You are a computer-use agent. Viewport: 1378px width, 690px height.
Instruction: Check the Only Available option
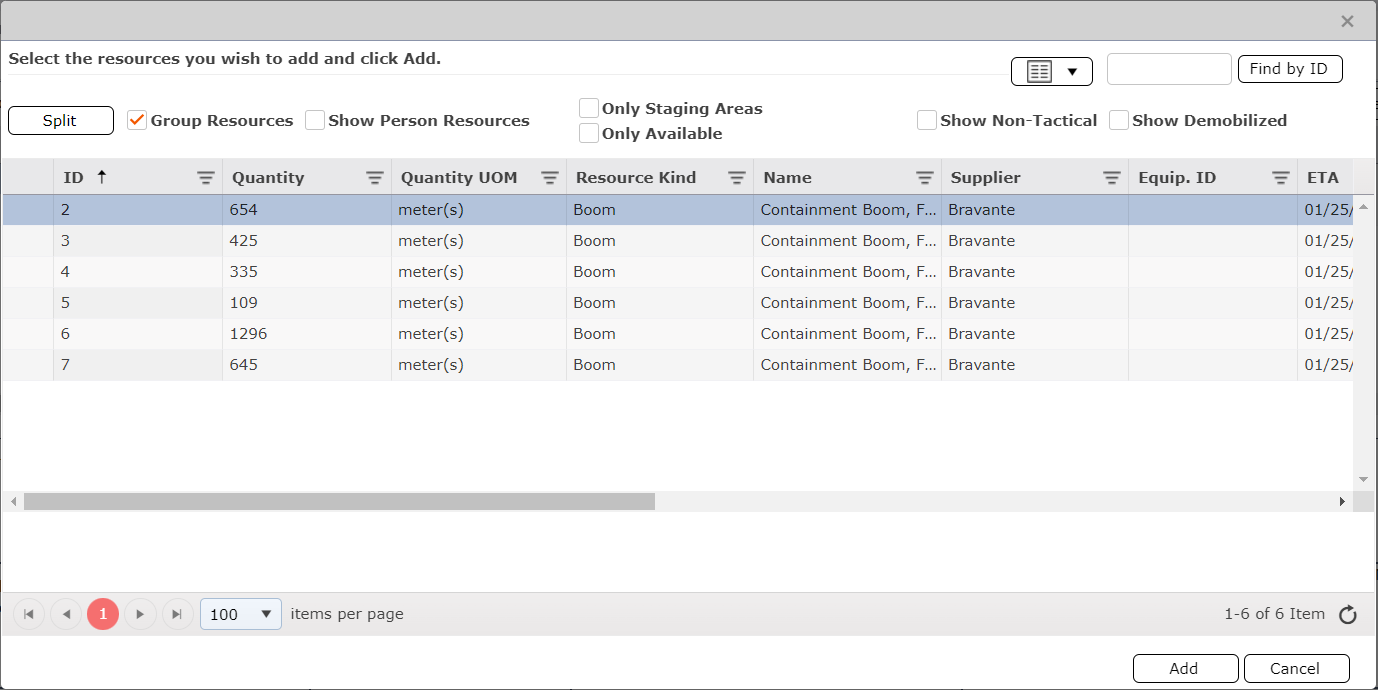589,133
